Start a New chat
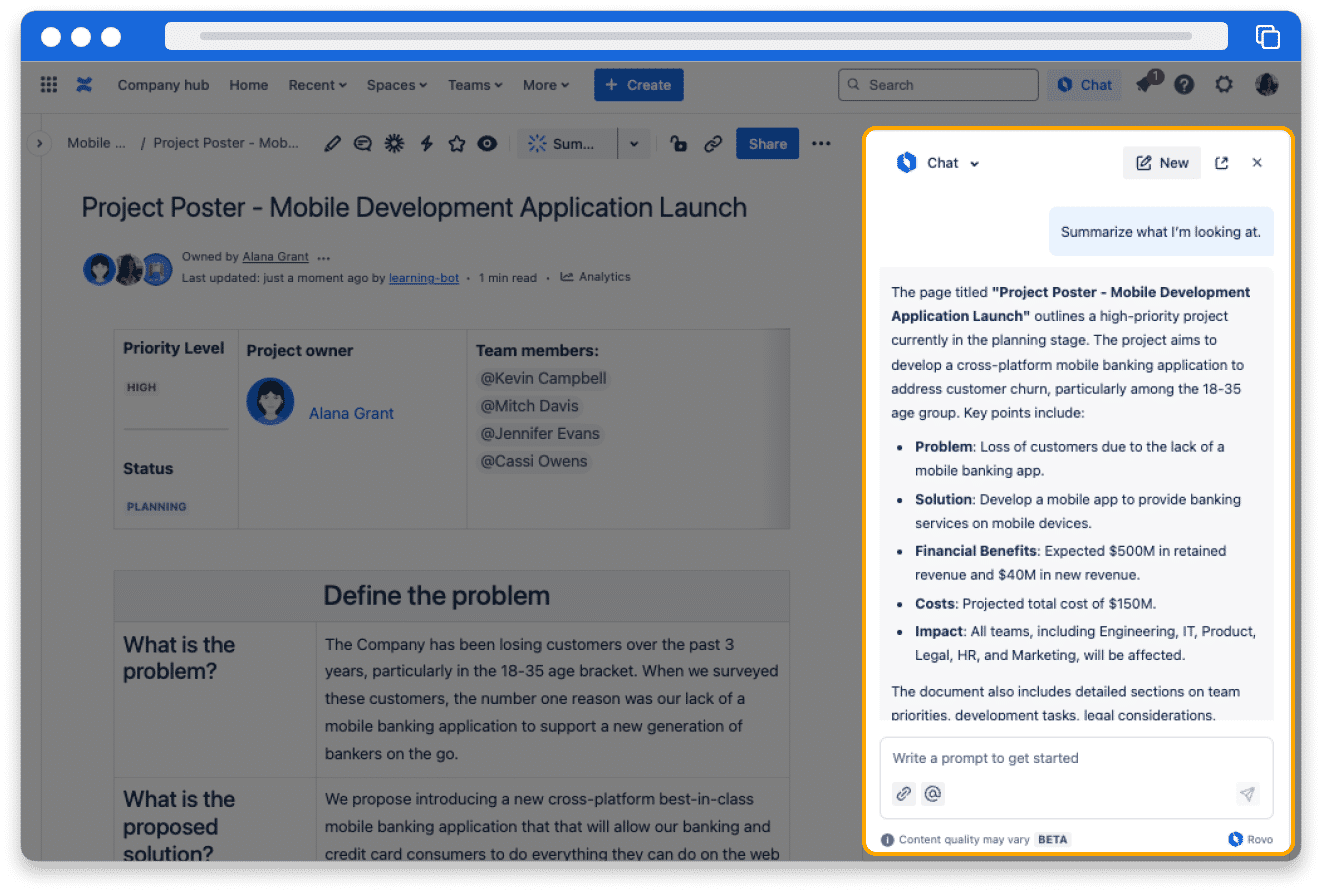 coord(1162,163)
